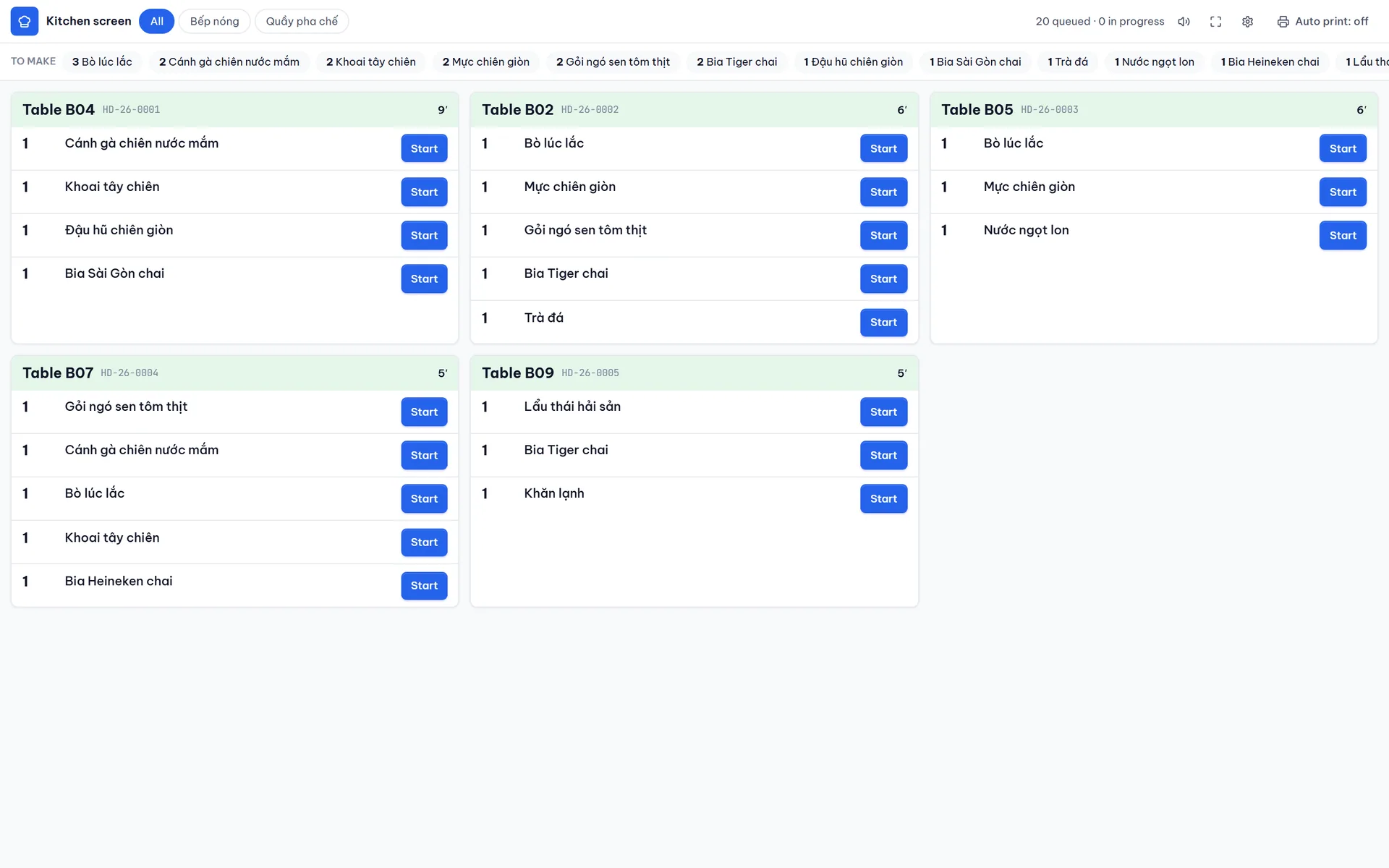Viewport: 1389px width, 868px height.
Task: Start Khoai tây chiên for Table B04
Action: point(424,192)
